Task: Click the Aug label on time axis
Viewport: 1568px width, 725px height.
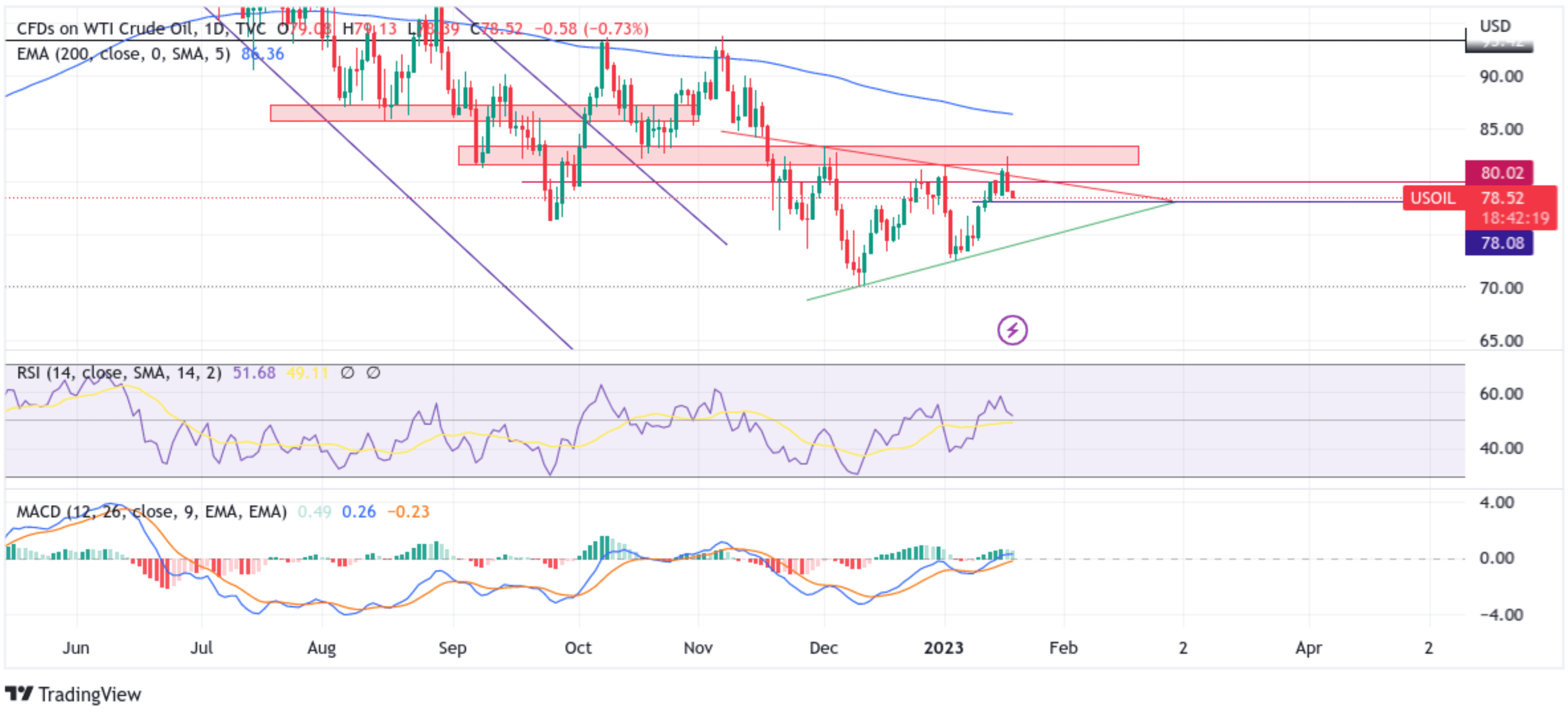Action: tap(321, 648)
